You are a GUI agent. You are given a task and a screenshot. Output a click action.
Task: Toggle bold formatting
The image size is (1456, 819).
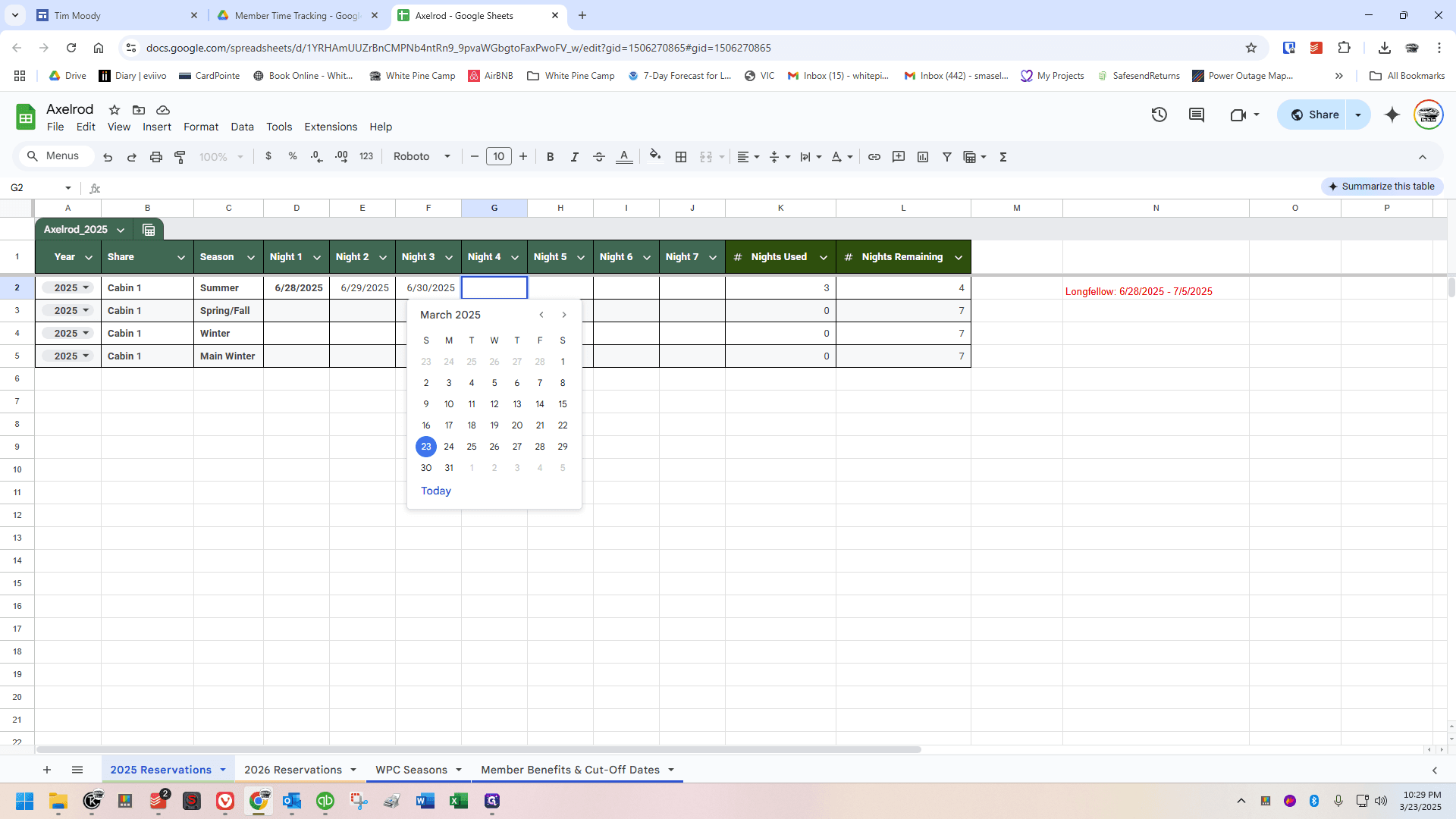click(x=551, y=157)
